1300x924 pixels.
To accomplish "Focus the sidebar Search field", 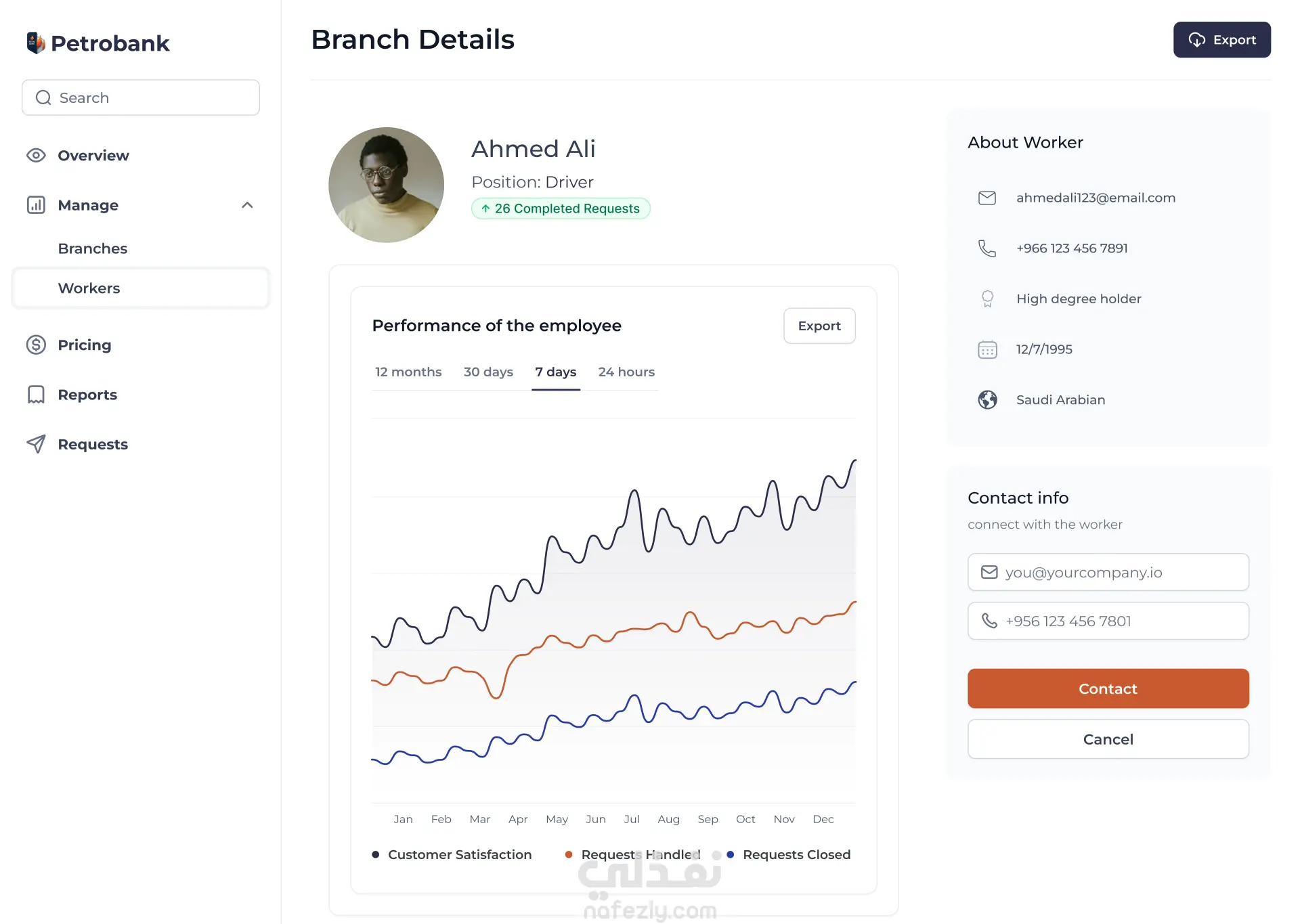I will [x=141, y=98].
